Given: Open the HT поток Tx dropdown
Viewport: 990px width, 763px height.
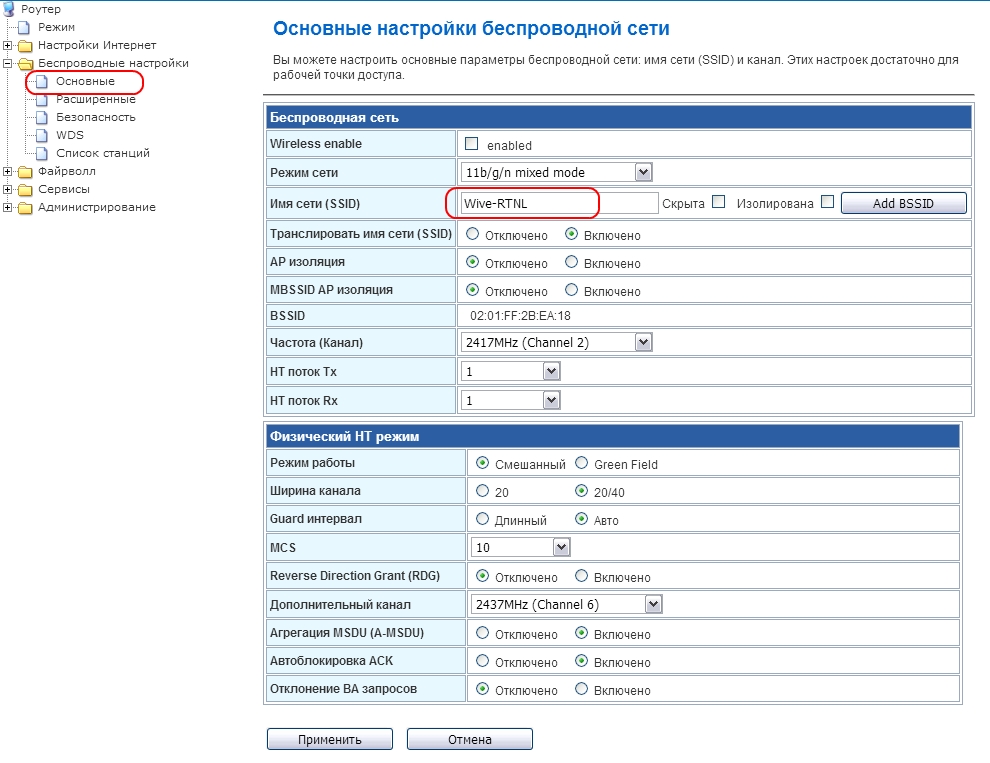Looking at the screenshot, I should point(510,371).
